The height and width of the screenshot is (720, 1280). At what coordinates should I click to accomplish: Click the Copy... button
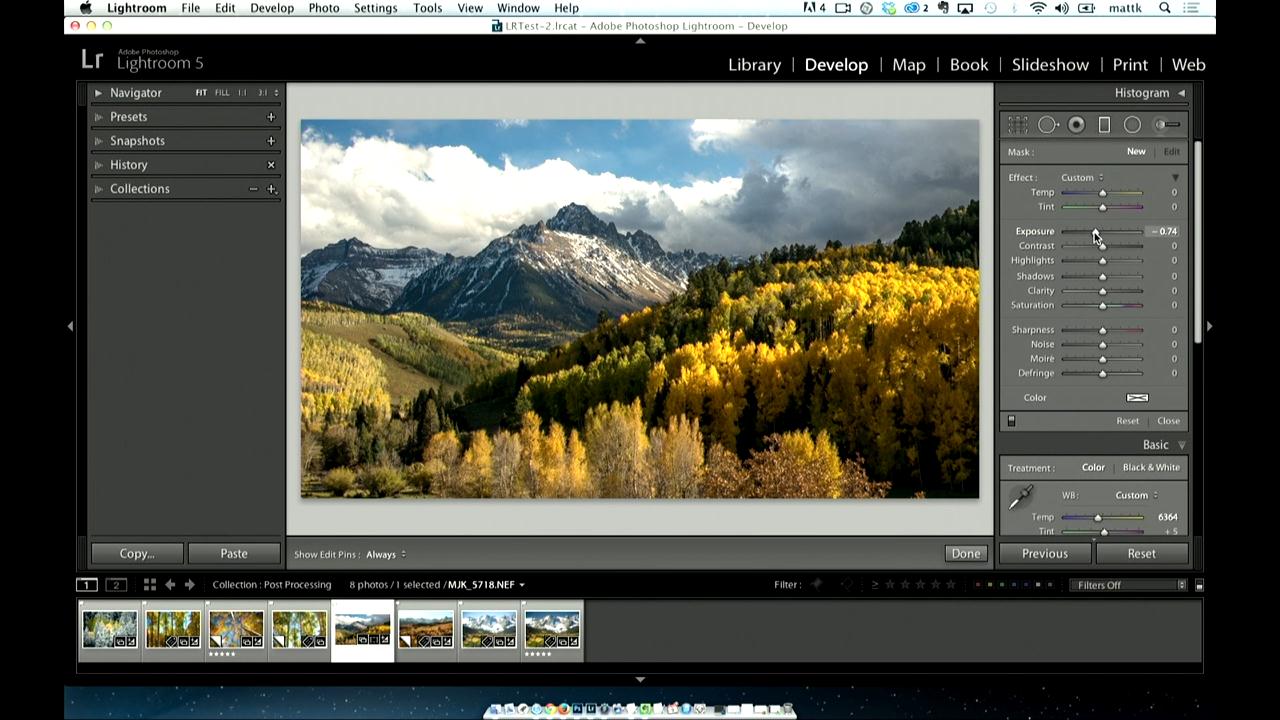click(x=137, y=553)
